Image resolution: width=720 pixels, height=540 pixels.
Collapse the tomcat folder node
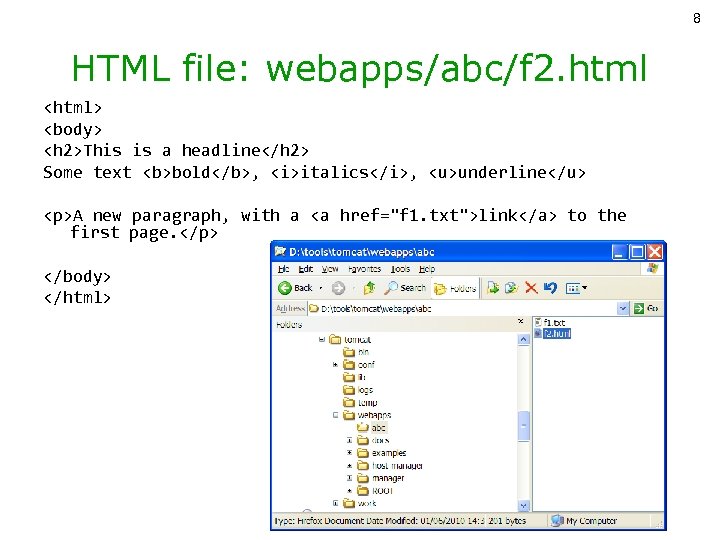pyautogui.click(x=322, y=339)
